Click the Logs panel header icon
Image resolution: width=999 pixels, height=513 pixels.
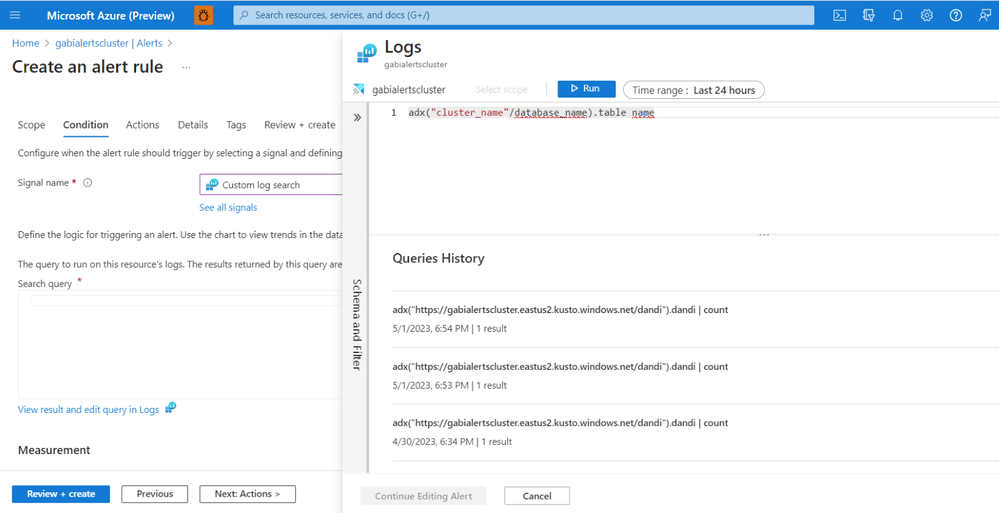tap(366, 54)
